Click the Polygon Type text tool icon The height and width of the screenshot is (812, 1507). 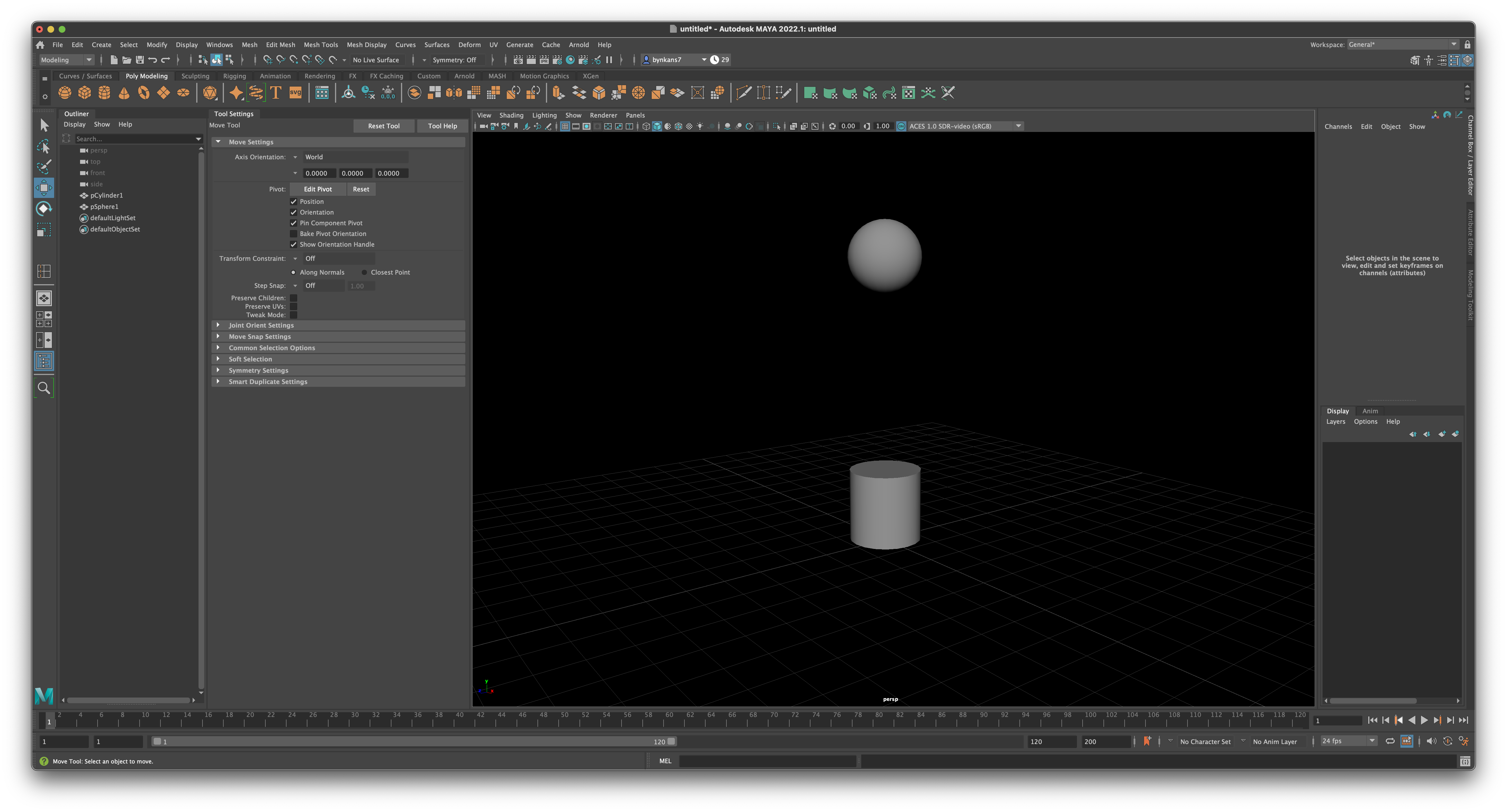276,93
